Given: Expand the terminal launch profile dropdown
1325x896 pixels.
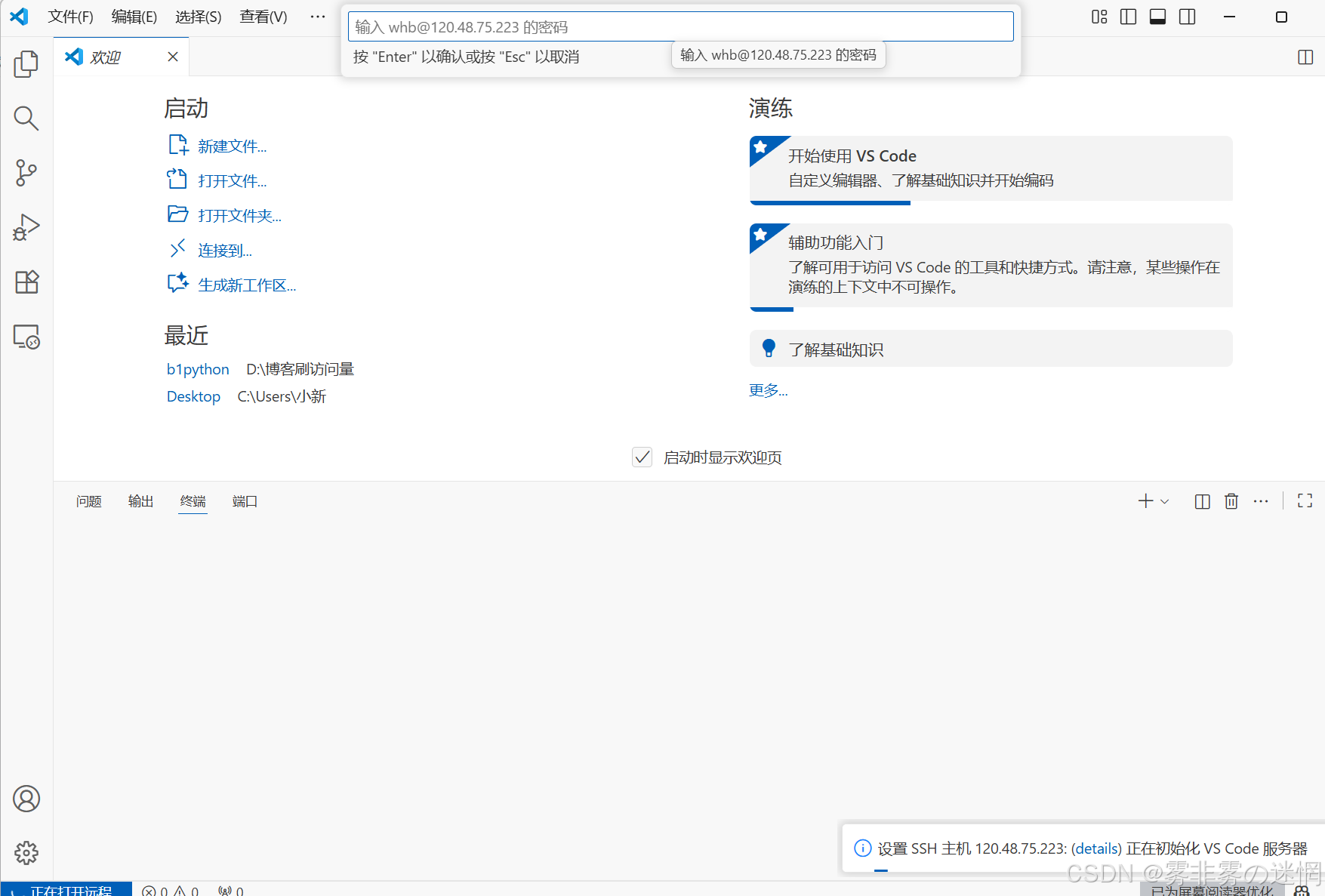Looking at the screenshot, I should coord(1165,501).
